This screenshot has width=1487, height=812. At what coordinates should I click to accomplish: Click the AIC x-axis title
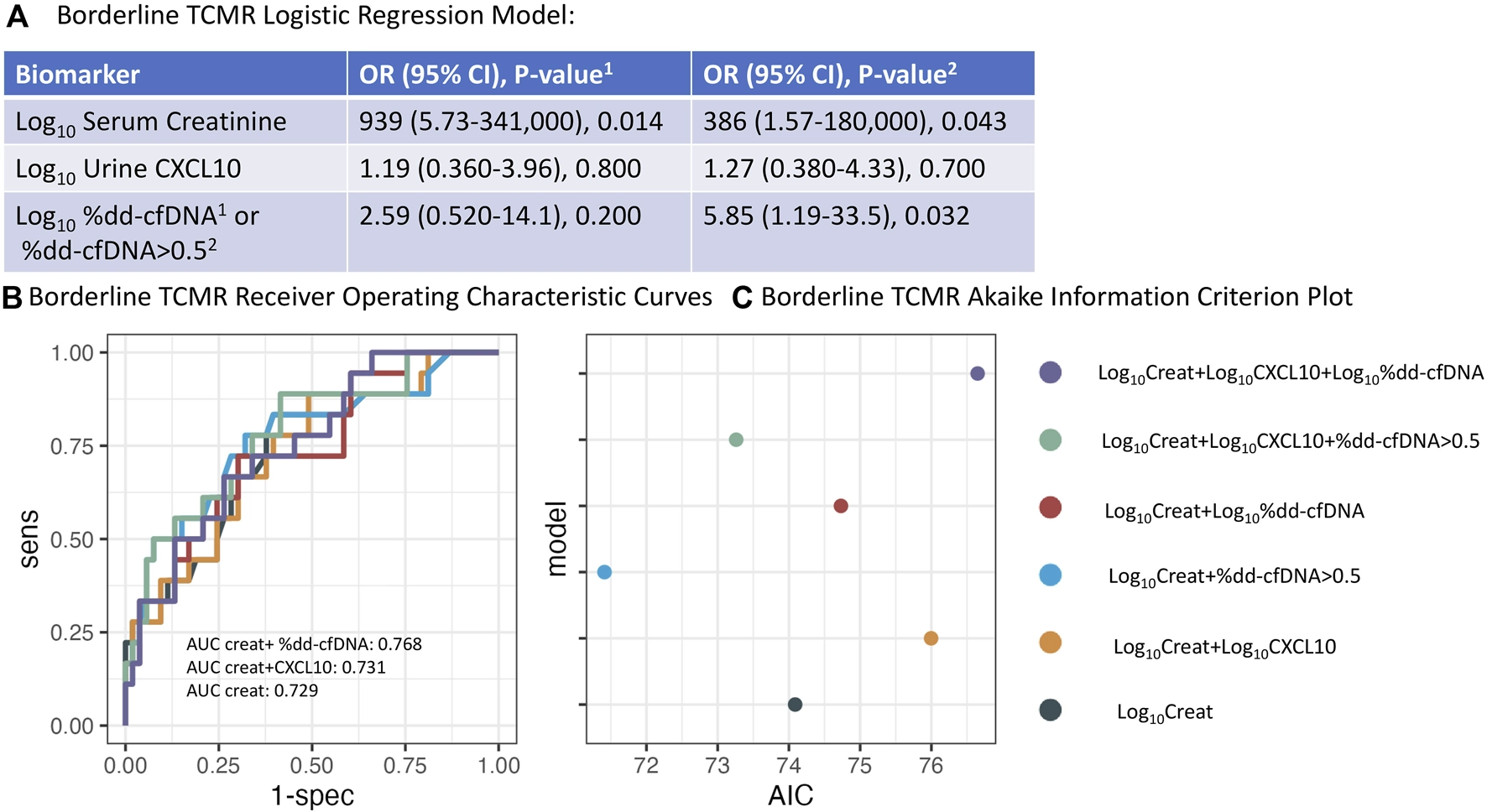[x=790, y=795]
